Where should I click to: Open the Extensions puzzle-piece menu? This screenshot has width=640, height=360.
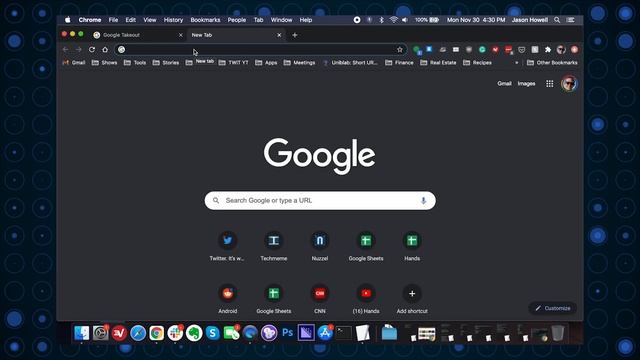pyautogui.click(x=548, y=49)
